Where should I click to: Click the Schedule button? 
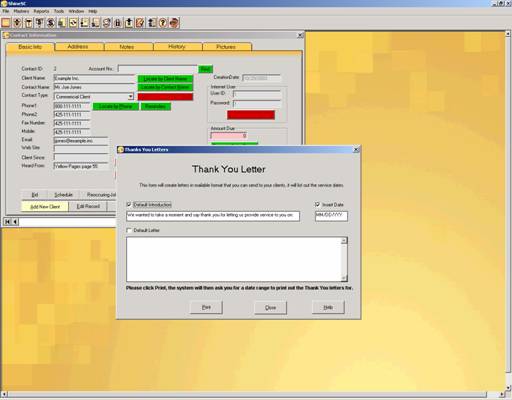coord(63,195)
